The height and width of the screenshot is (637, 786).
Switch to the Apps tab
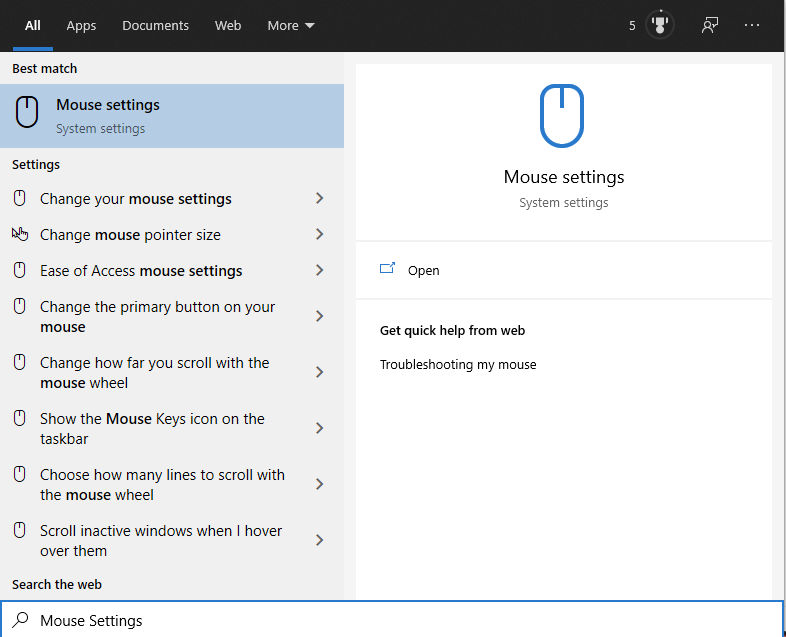pos(81,25)
